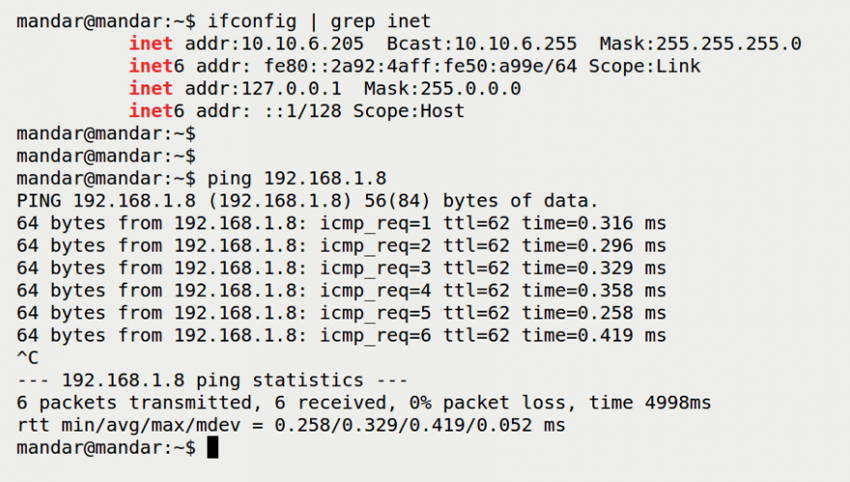Viewport: 850px width, 482px height.
Task: Click the time=0.358 ms value
Action: 594,291
